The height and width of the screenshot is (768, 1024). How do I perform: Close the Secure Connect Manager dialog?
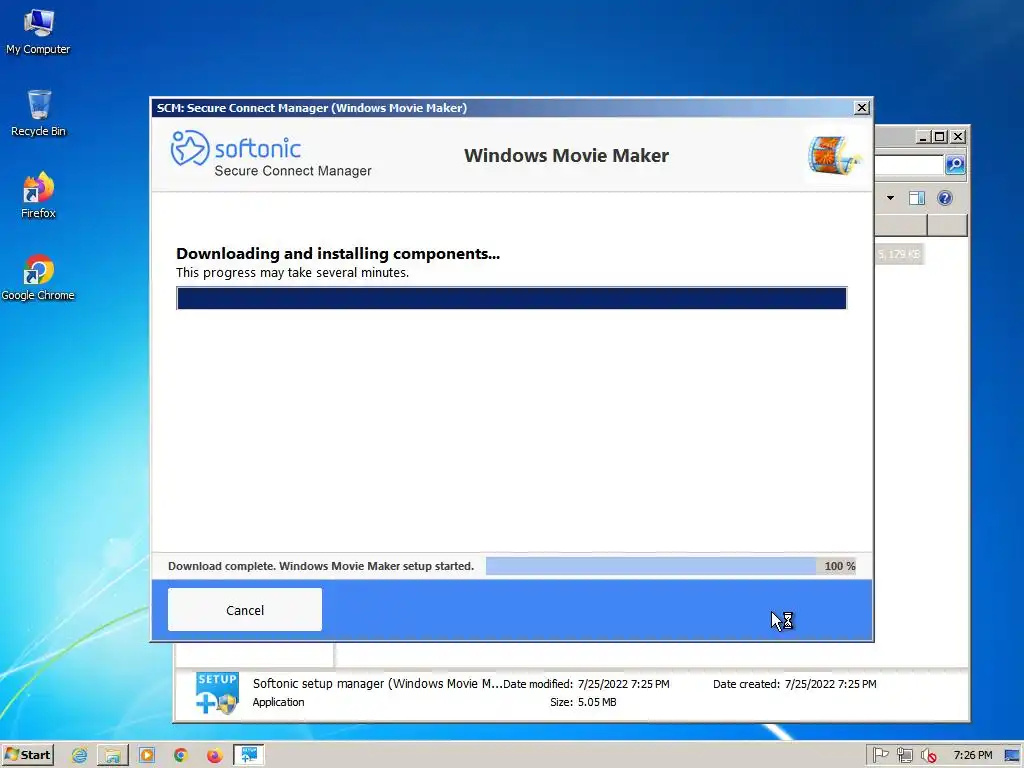[x=862, y=108]
